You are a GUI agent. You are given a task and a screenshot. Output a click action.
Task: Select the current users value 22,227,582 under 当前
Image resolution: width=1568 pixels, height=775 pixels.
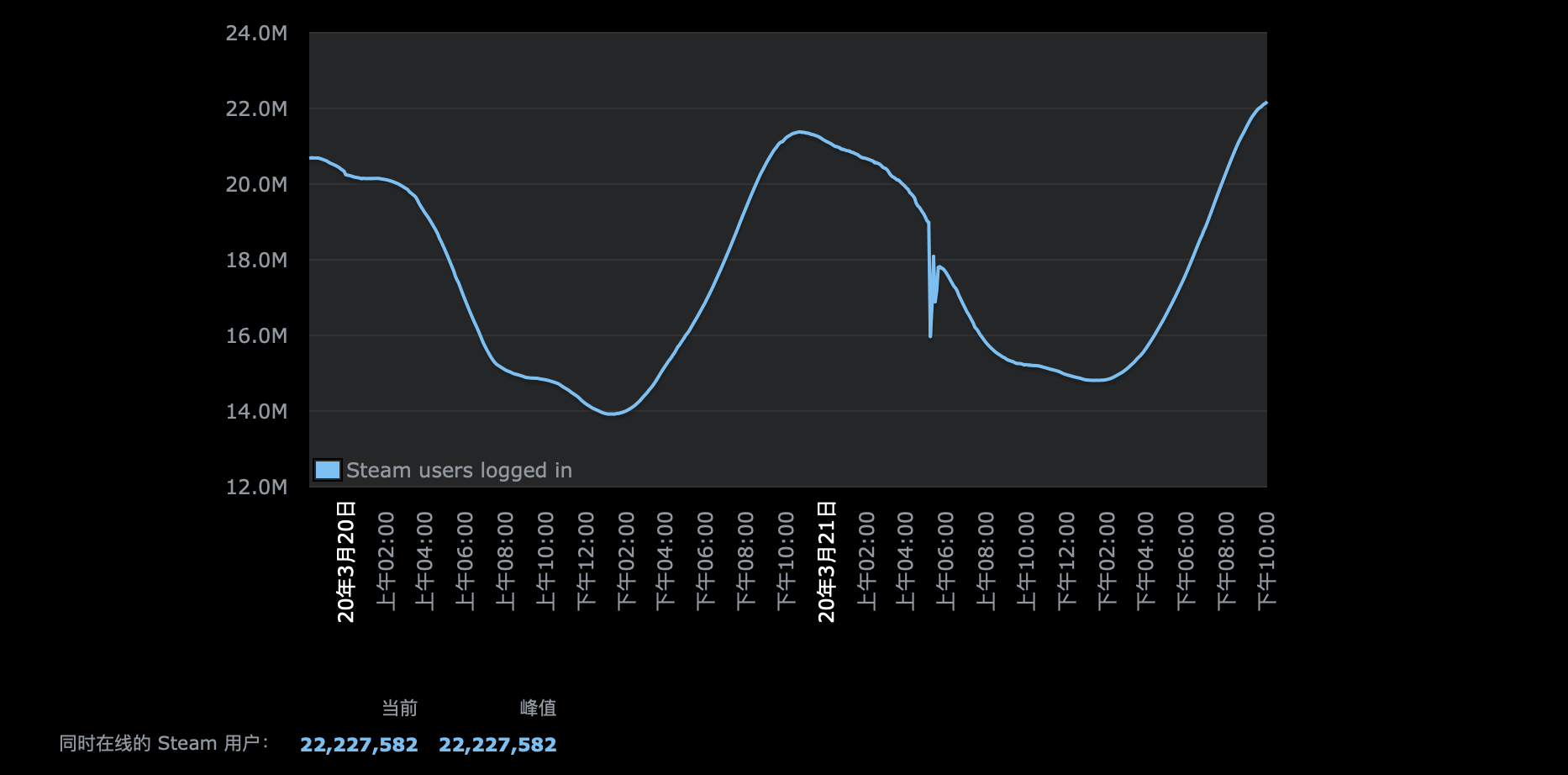359,745
